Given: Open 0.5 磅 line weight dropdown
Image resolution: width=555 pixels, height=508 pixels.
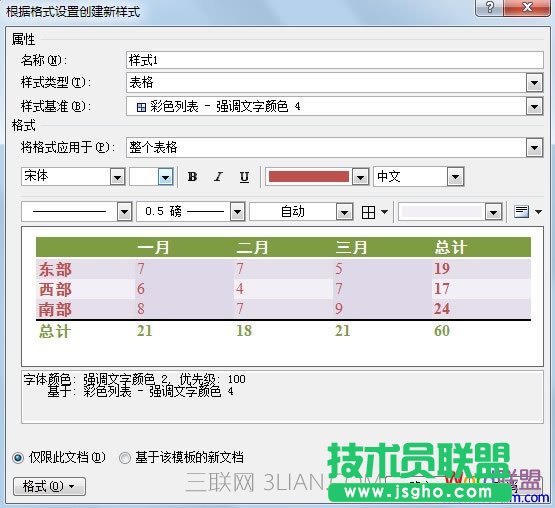Looking at the screenshot, I should point(237,212).
